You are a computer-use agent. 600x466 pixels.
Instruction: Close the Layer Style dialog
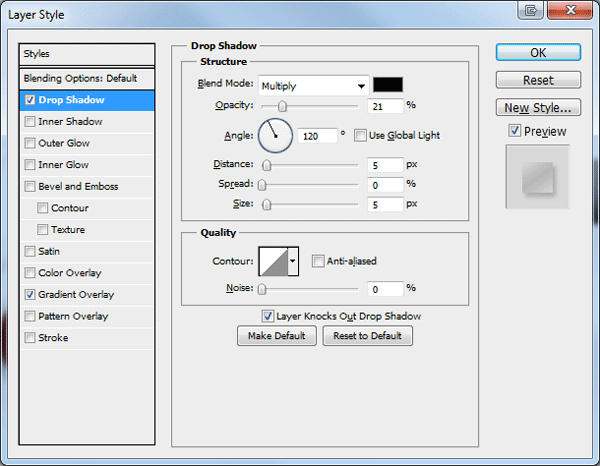570,10
